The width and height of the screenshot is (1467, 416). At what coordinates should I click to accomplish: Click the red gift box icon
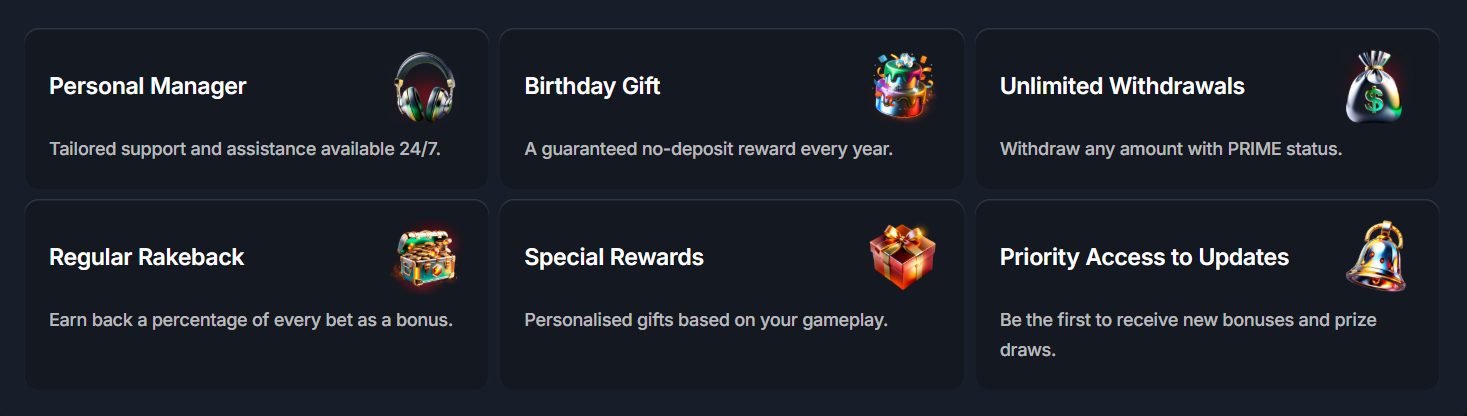click(900, 258)
